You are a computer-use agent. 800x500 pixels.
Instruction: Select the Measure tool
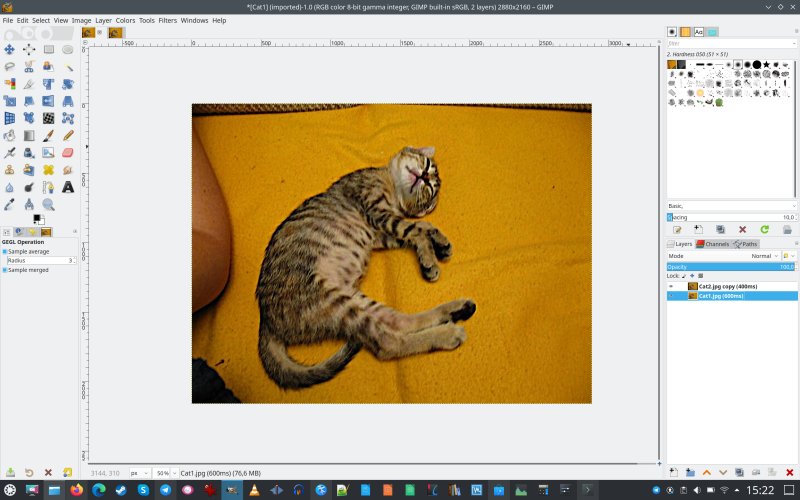pos(29,205)
